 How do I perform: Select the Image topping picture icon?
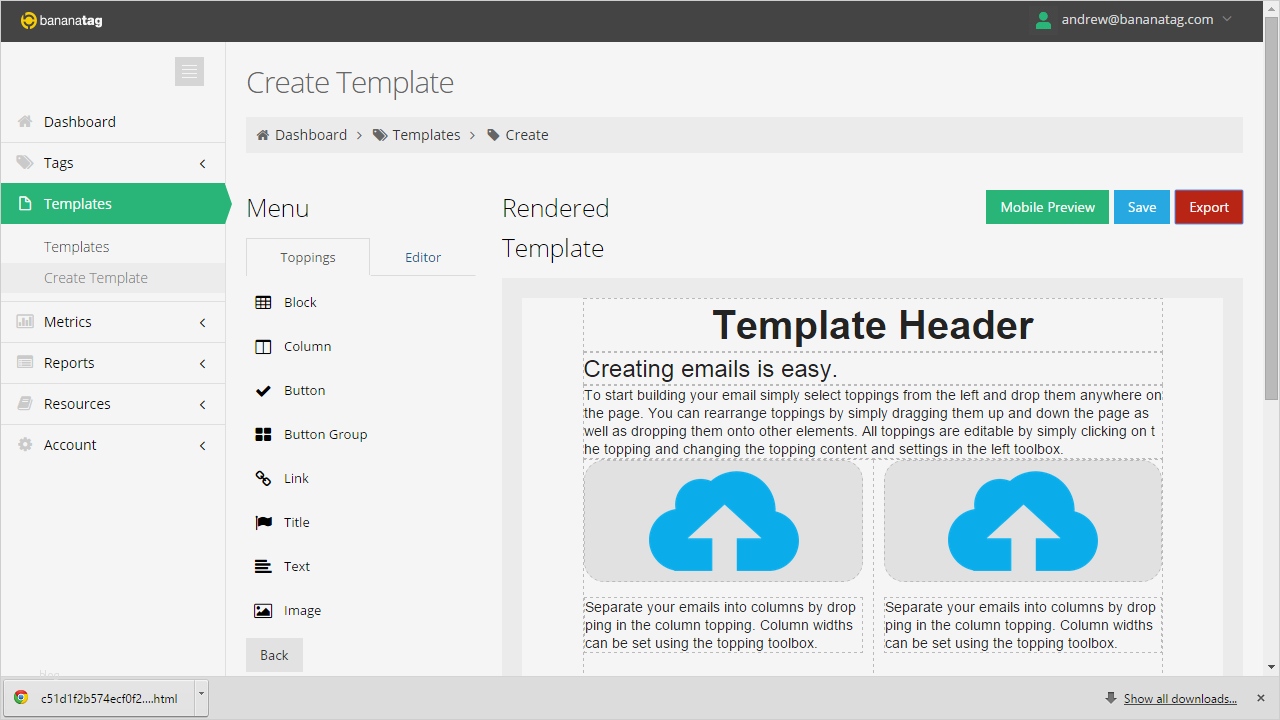[263, 610]
